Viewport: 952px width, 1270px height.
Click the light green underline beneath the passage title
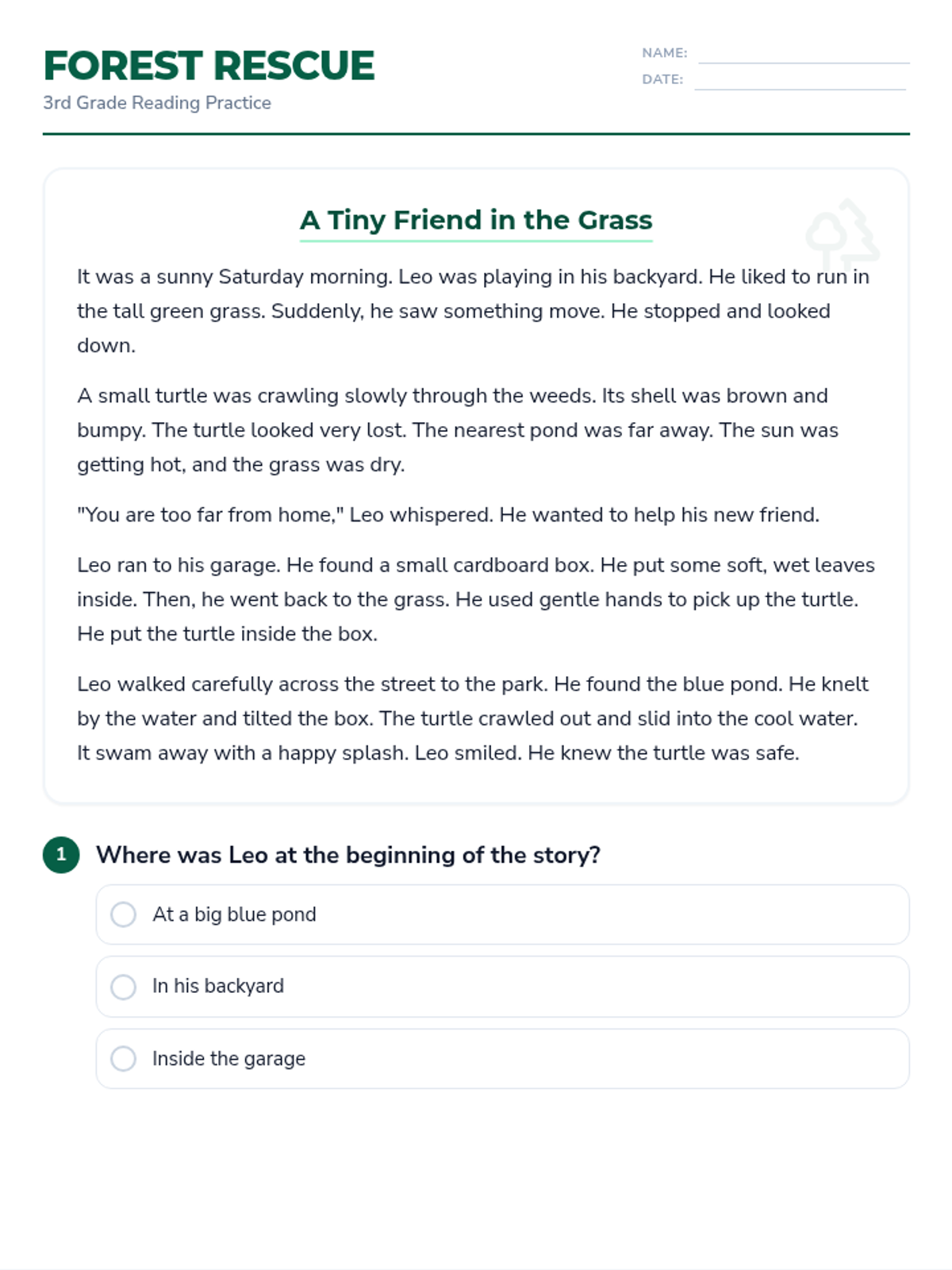point(476,240)
